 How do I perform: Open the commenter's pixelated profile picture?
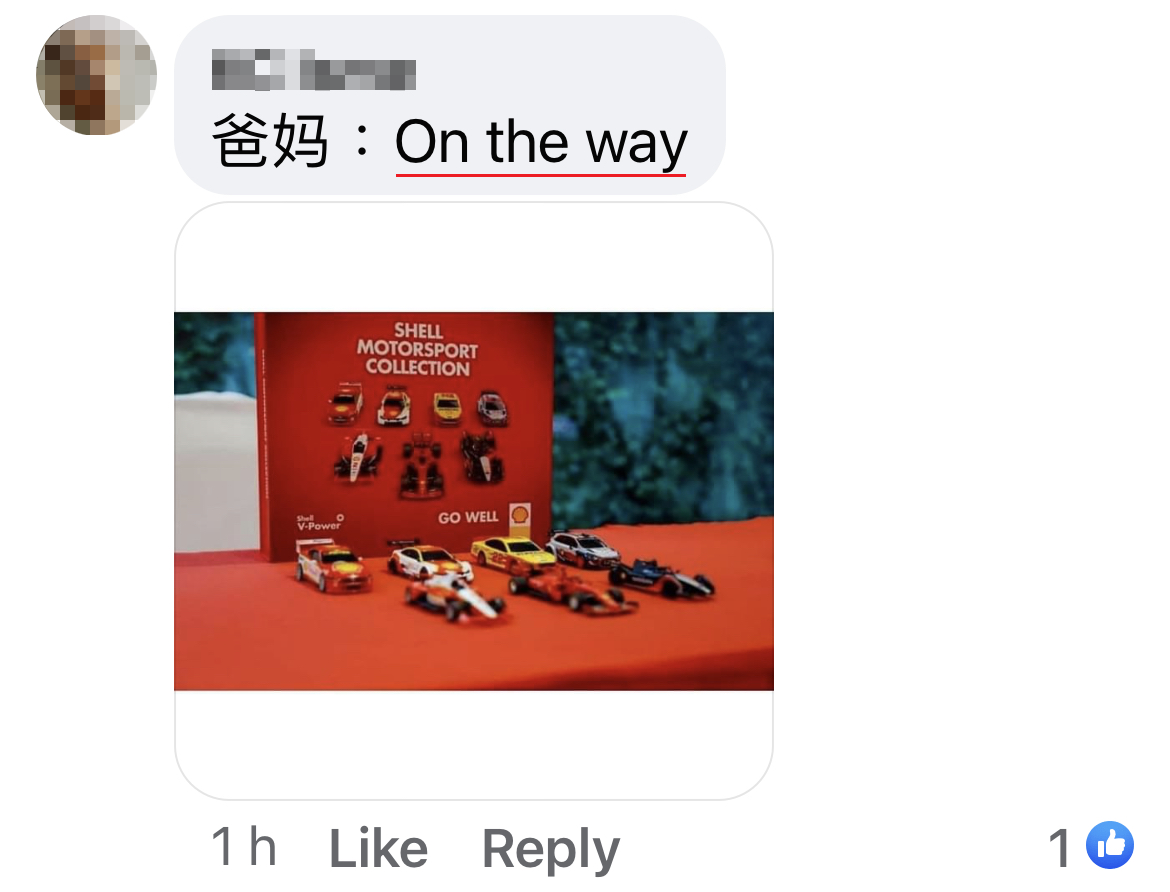[x=96, y=75]
